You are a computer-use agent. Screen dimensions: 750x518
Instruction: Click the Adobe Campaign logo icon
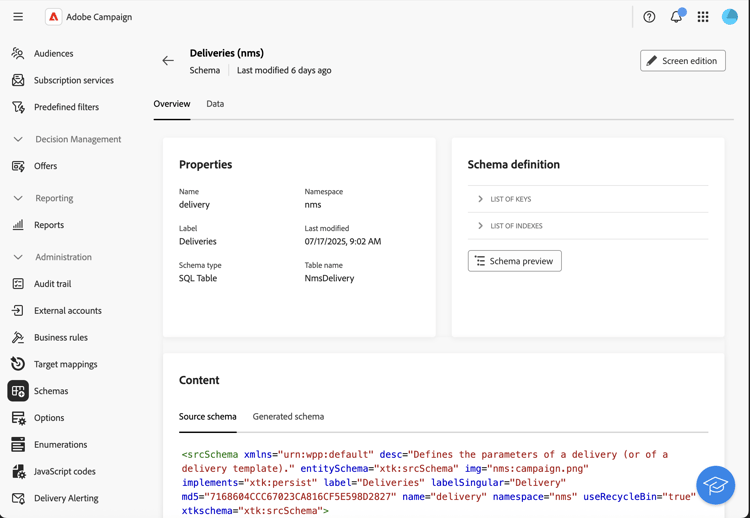(x=54, y=17)
